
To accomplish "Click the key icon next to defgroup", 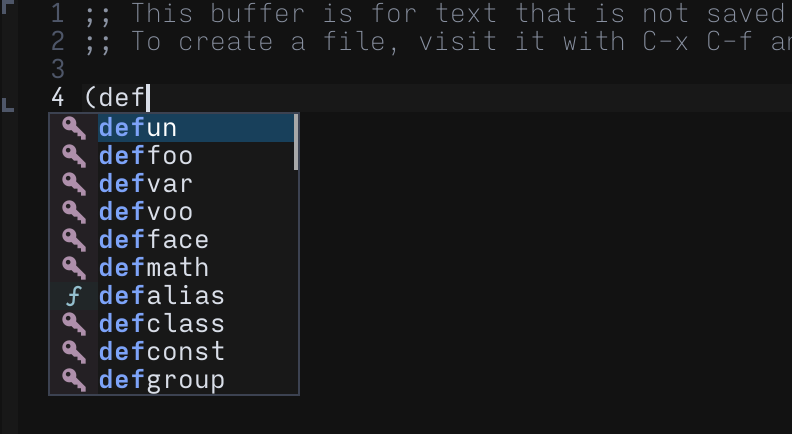I will pyautogui.click(x=74, y=380).
